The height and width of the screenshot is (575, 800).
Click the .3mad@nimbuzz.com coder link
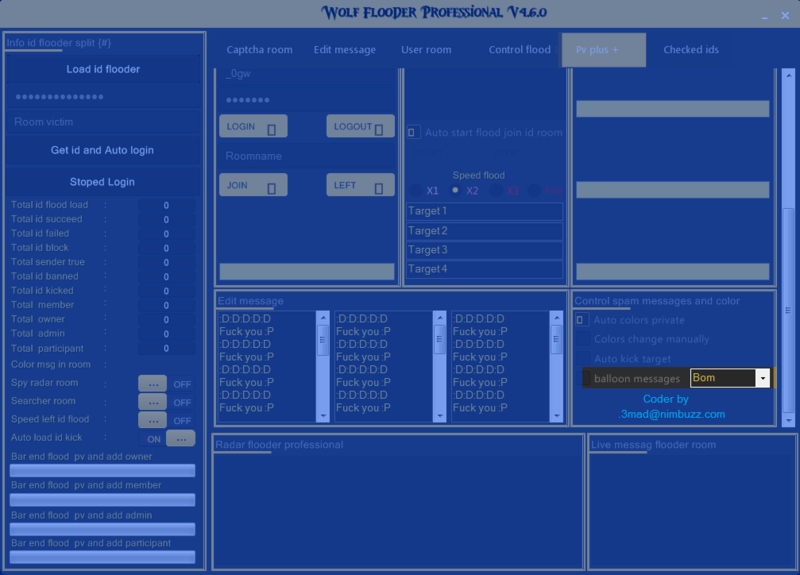point(671,414)
